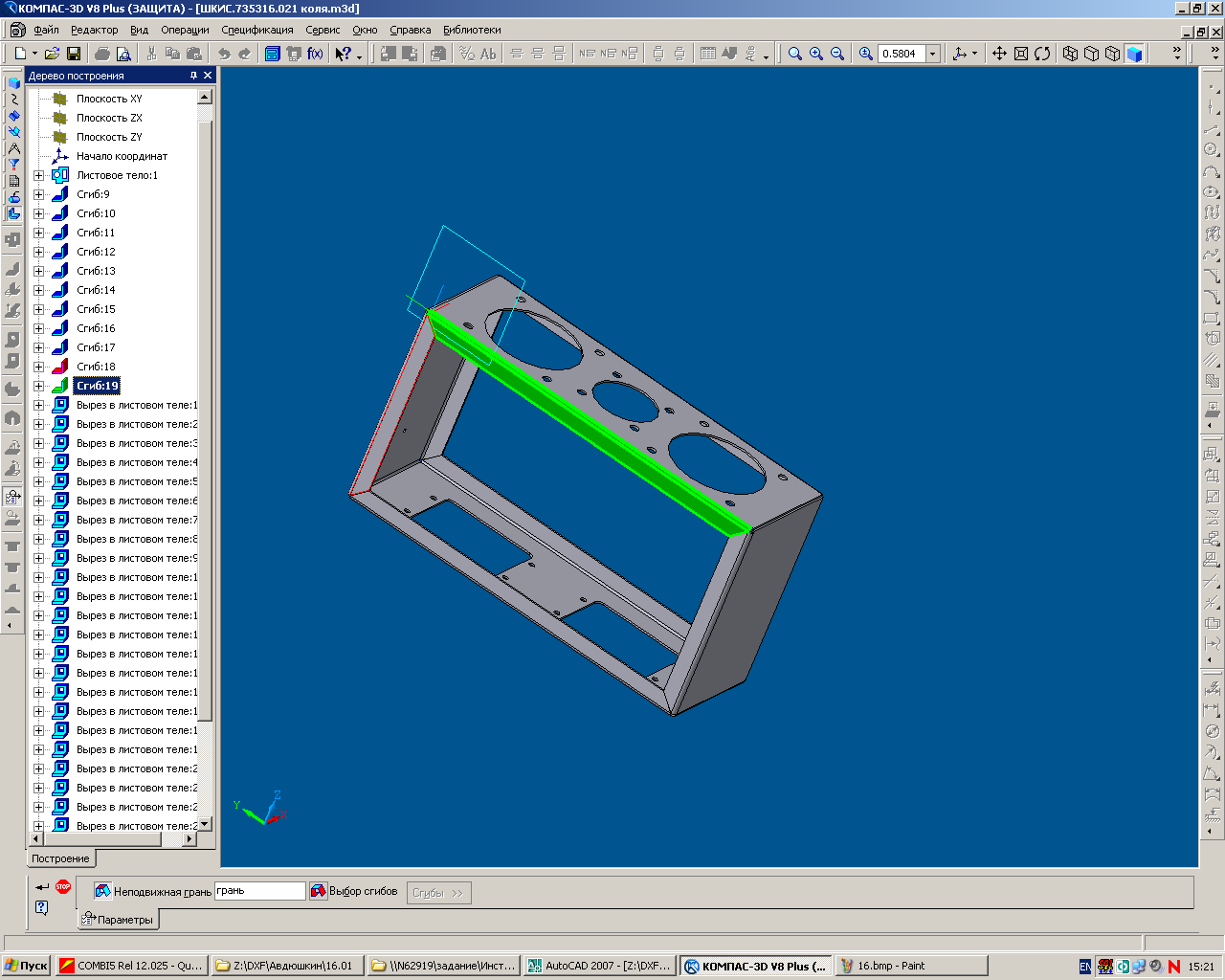The width and height of the screenshot is (1225, 980).
Task: Click the Open file folder icon
Action: 52,54
